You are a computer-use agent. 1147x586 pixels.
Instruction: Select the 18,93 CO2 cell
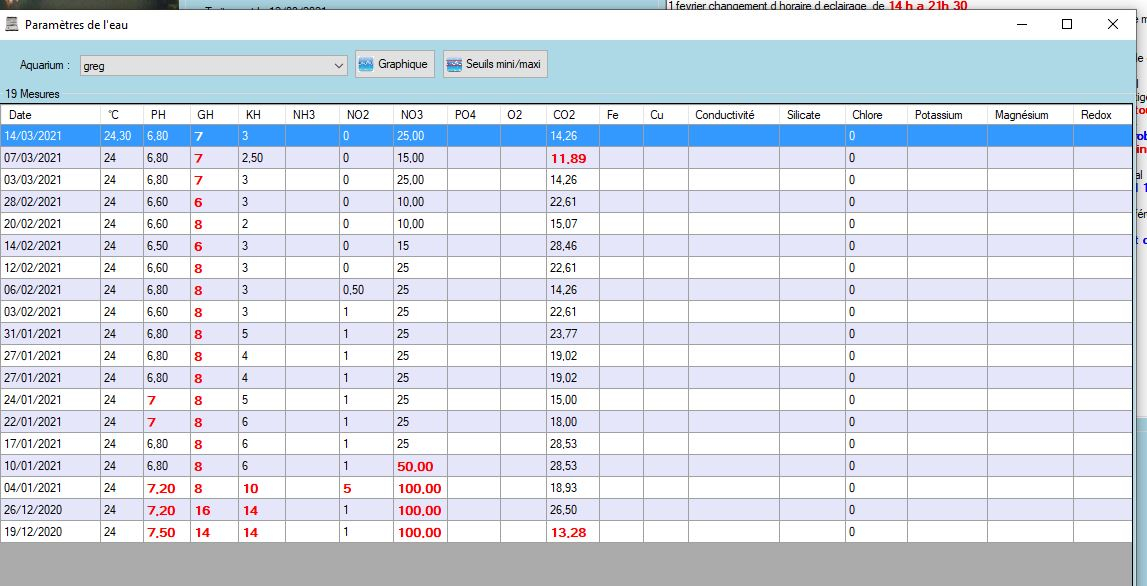[x=573, y=487]
